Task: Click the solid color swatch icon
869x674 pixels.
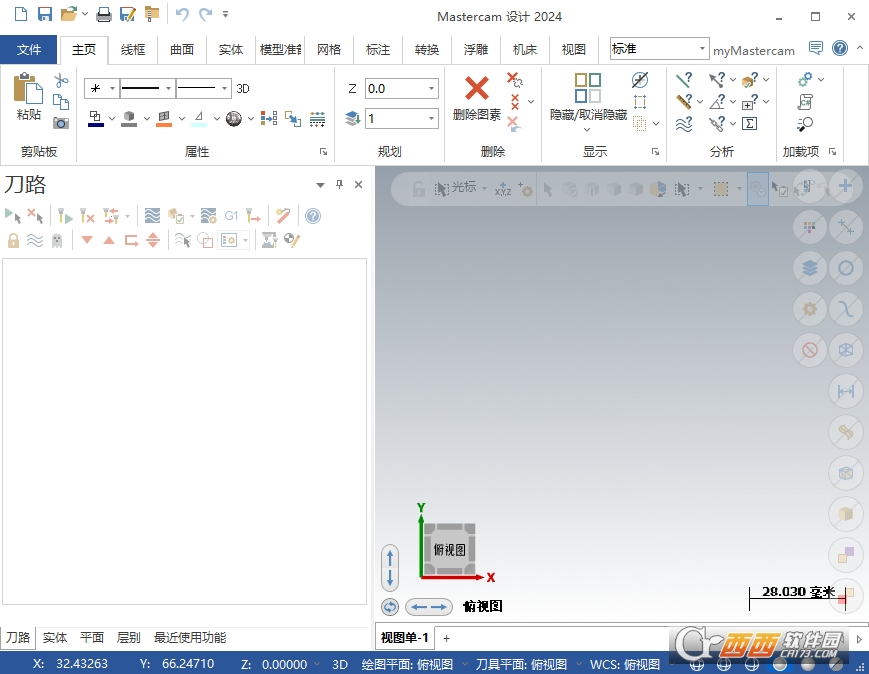Action: coord(129,118)
